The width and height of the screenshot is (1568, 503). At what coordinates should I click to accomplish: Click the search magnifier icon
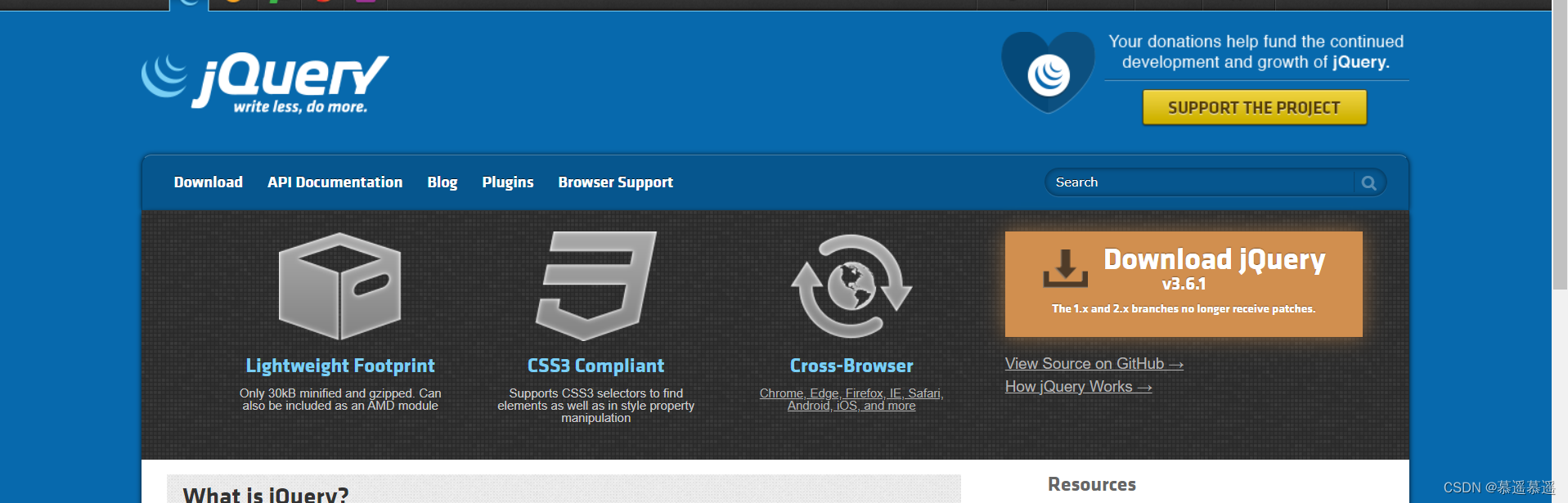click(1368, 182)
